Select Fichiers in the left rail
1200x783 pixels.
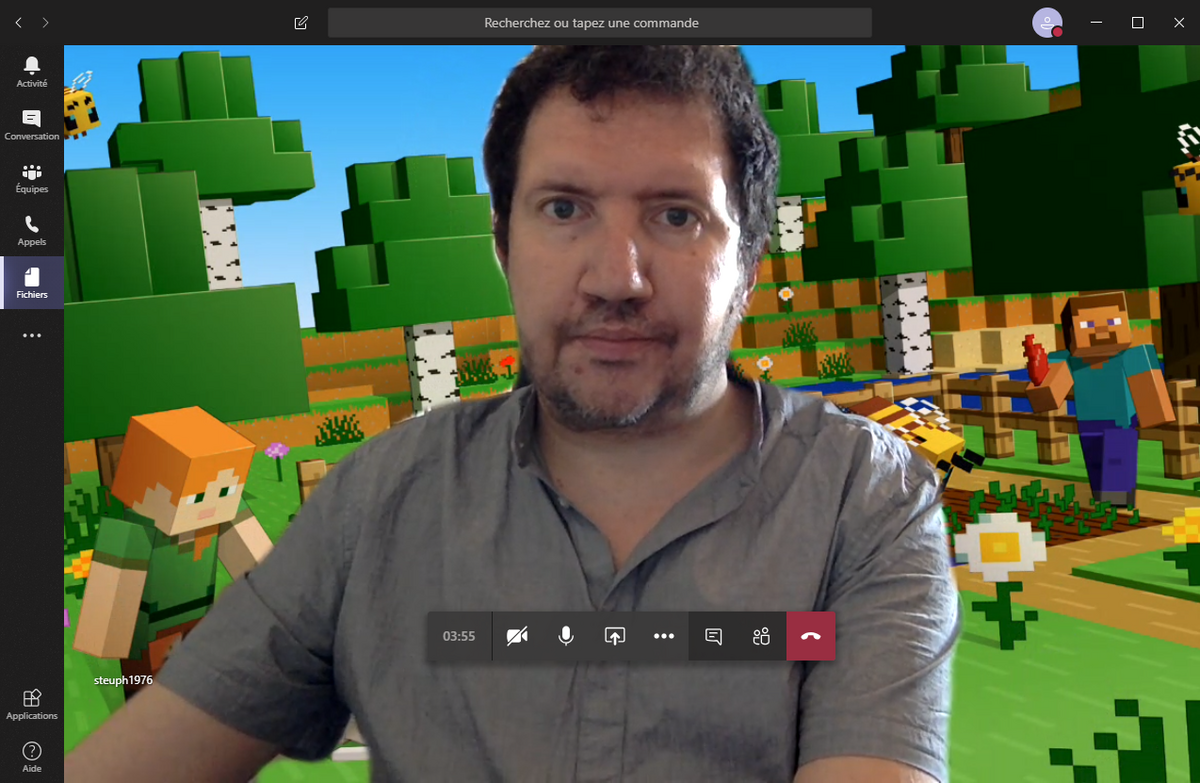(32, 283)
